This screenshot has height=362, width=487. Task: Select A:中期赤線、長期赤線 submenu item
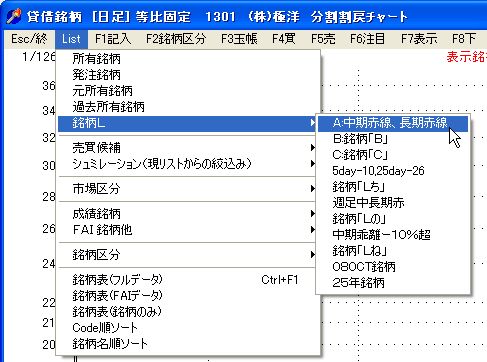[x=393, y=123]
